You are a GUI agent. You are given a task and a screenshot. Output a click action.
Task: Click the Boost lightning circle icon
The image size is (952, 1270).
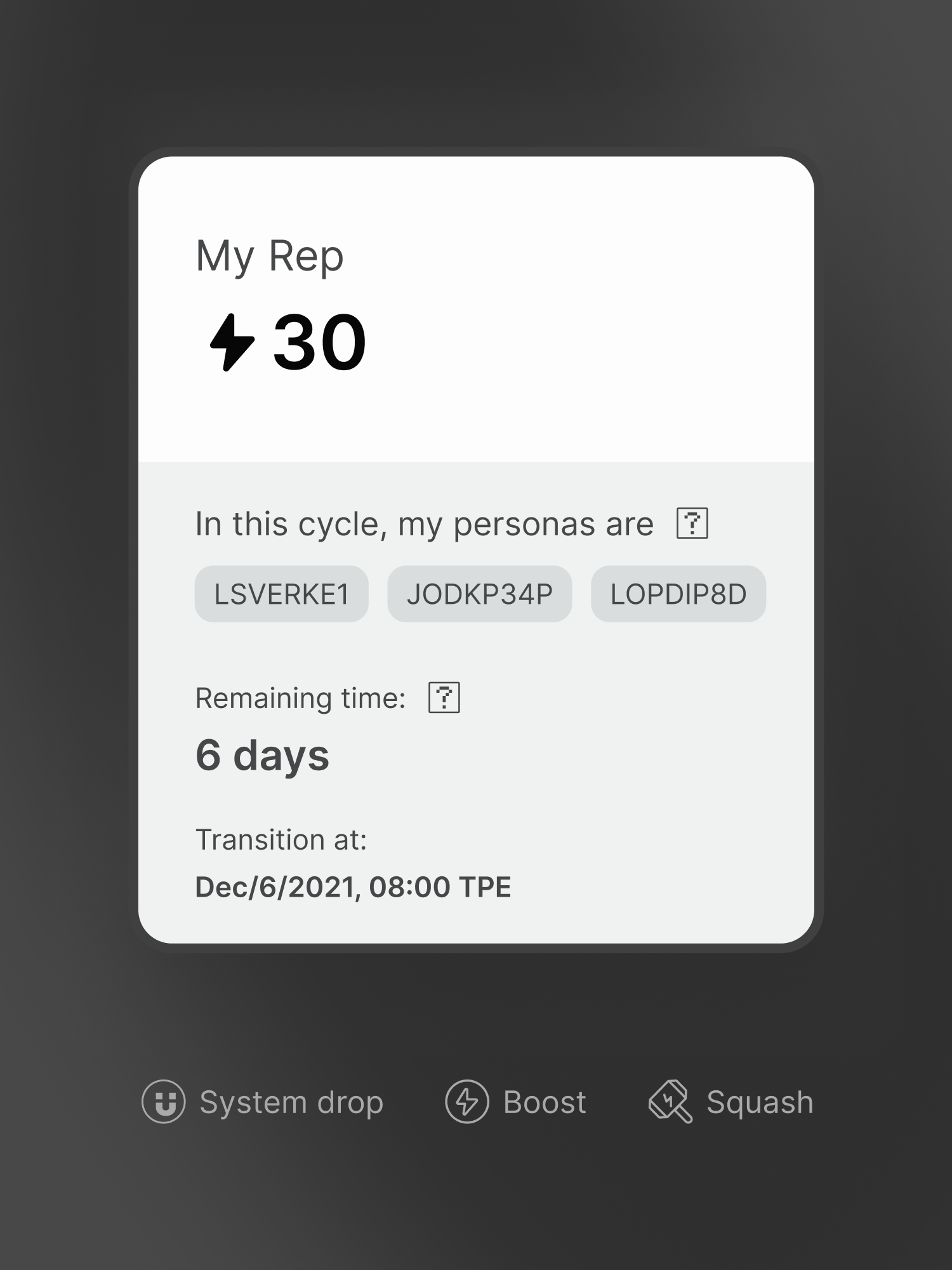[x=467, y=1102]
